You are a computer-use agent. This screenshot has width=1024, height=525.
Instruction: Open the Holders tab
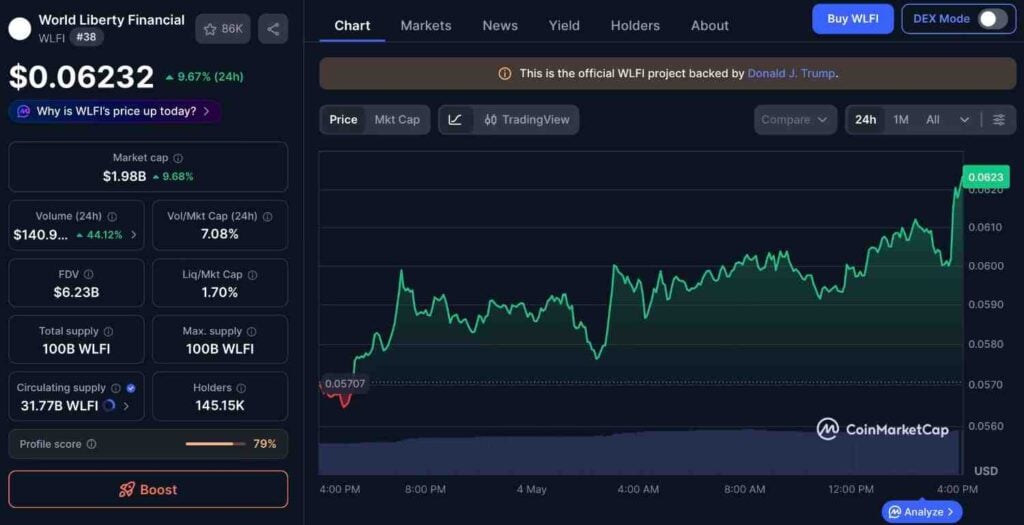click(635, 25)
